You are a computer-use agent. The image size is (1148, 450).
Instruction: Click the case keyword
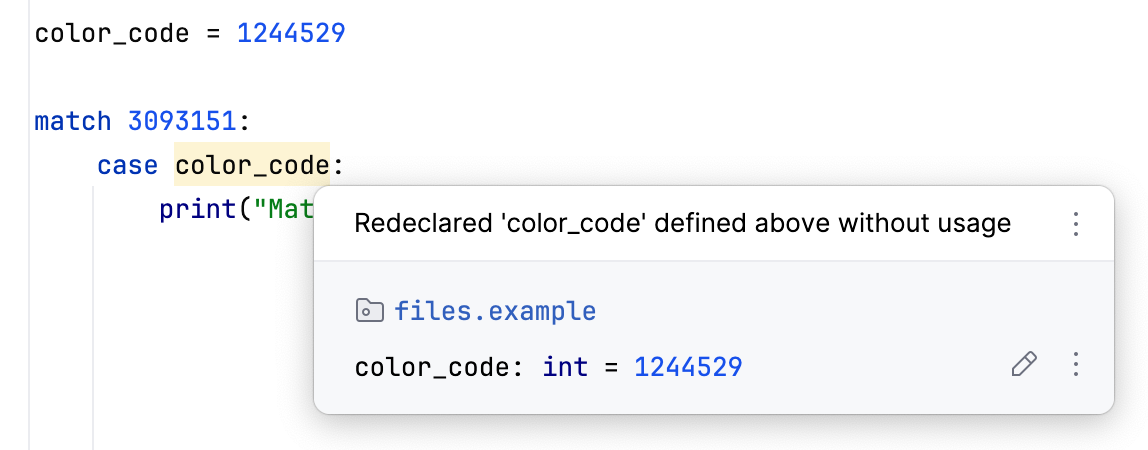coord(127,165)
